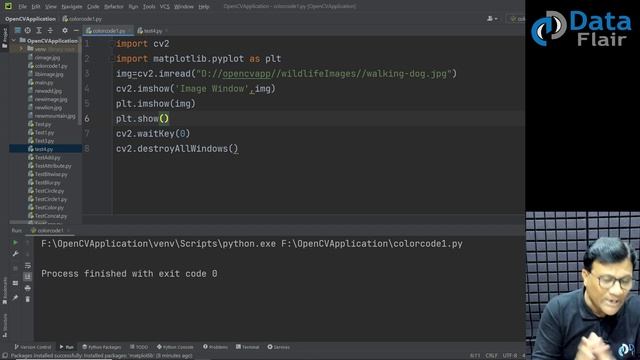
Task: Close the test4.py editor tab
Action: (x=166, y=31)
